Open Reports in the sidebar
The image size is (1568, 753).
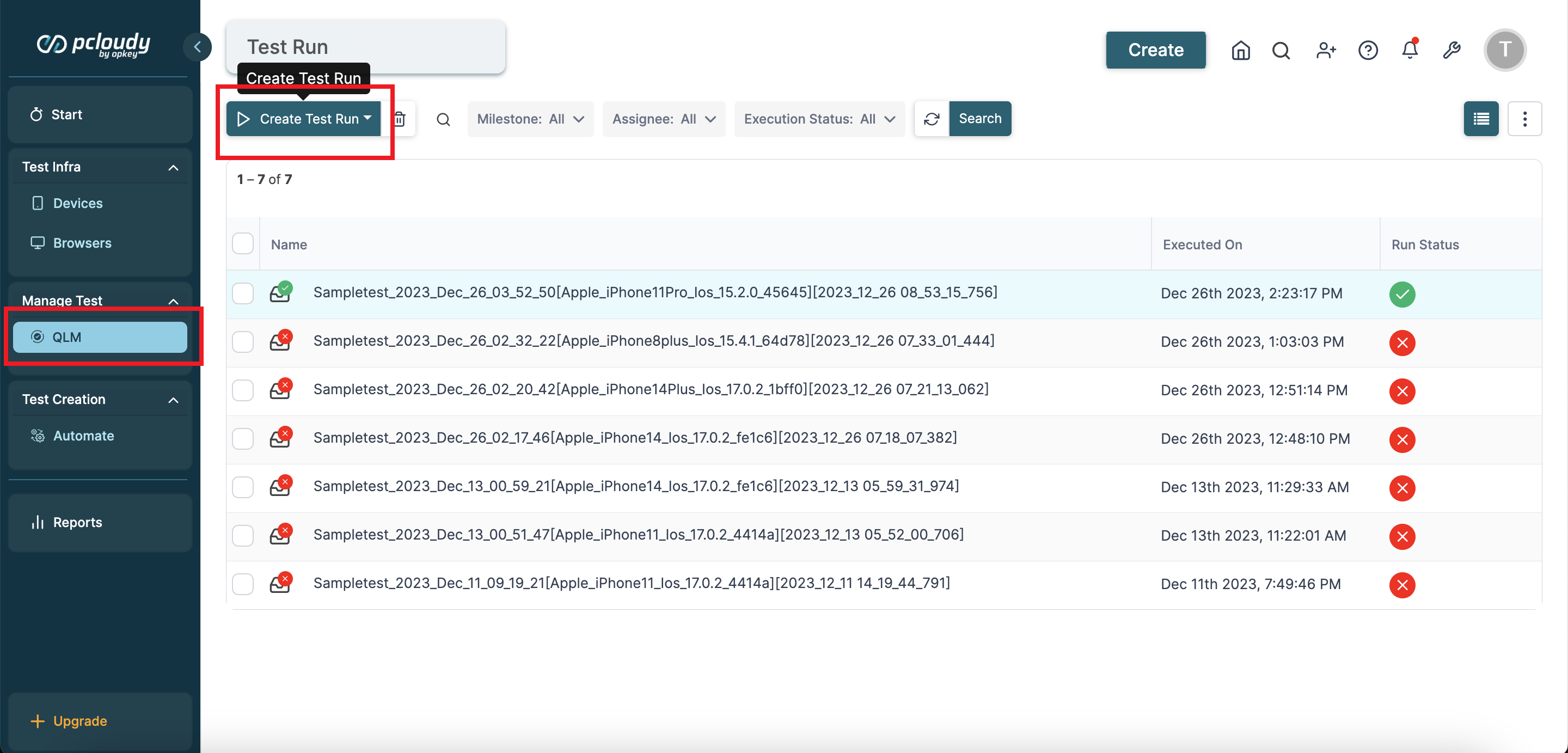click(100, 523)
